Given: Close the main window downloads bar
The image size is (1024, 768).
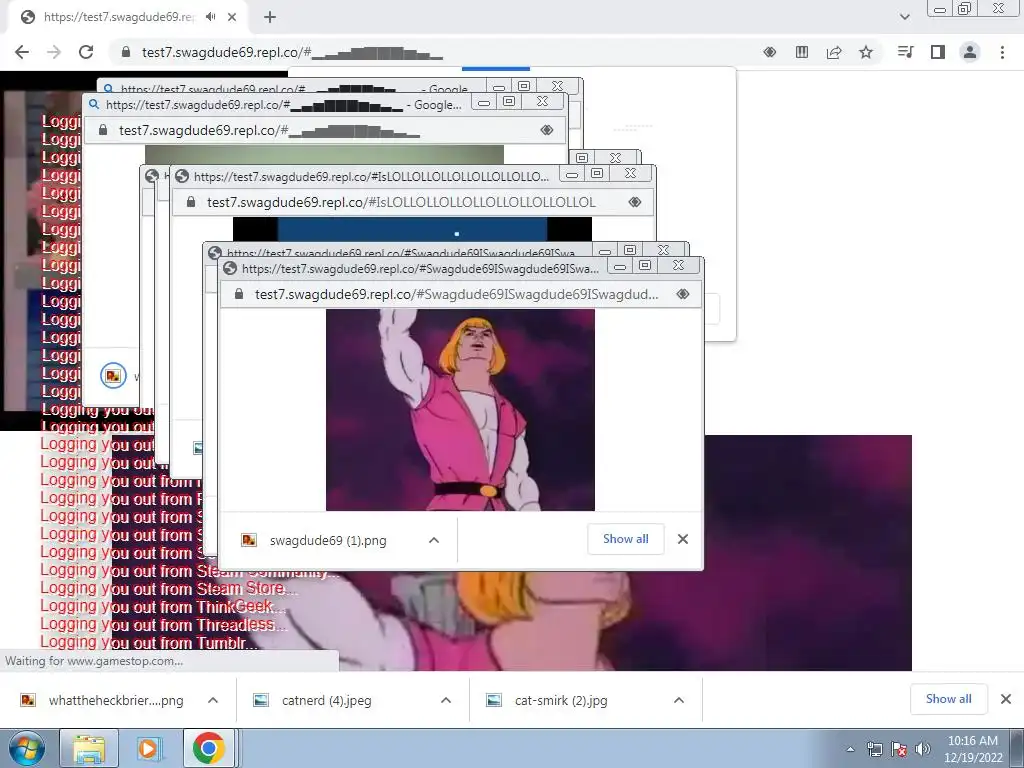Looking at the screenshot, I should pos(1006,699).
